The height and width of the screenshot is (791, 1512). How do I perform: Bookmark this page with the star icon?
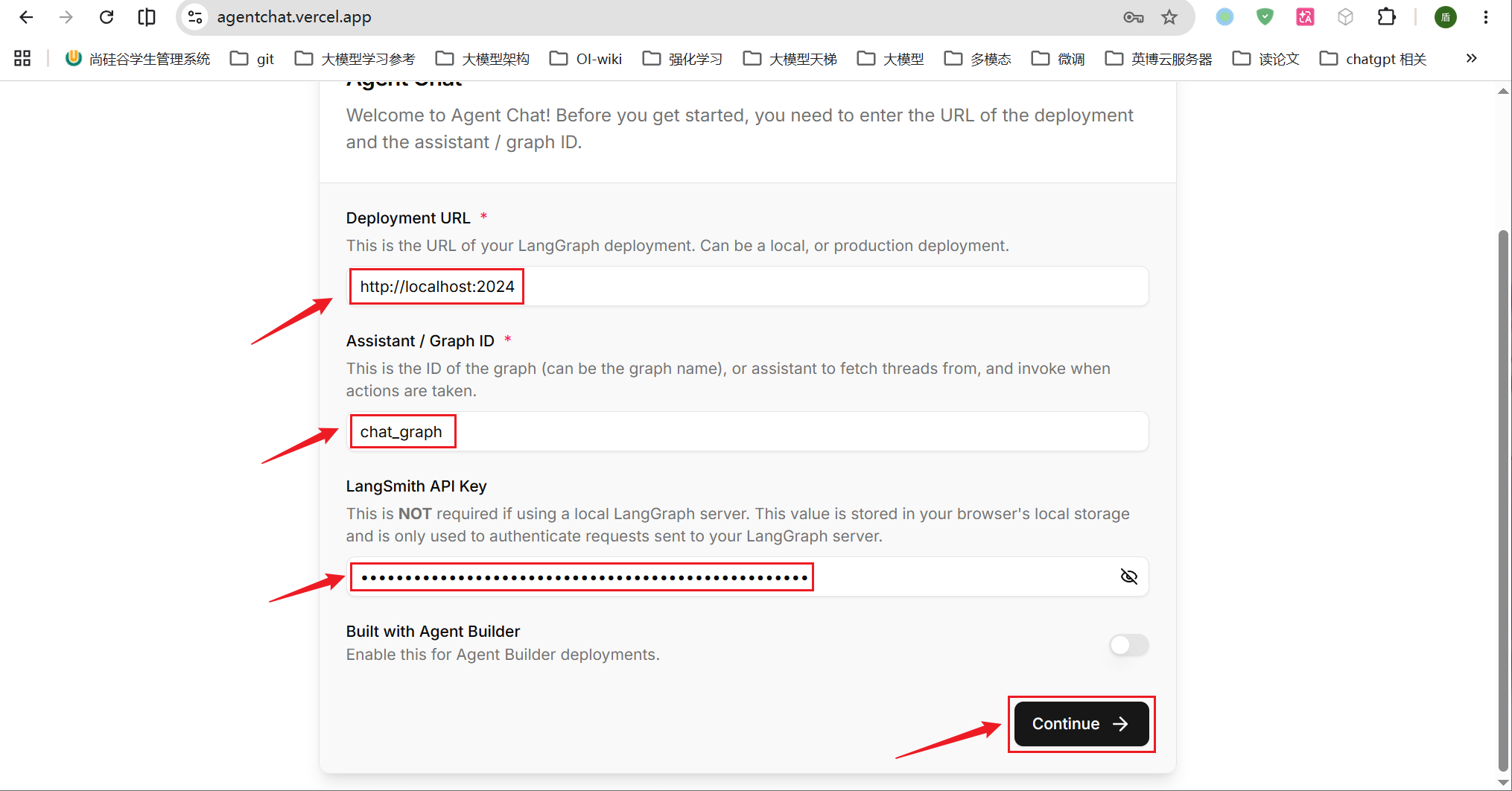[x=1169, y=17]
